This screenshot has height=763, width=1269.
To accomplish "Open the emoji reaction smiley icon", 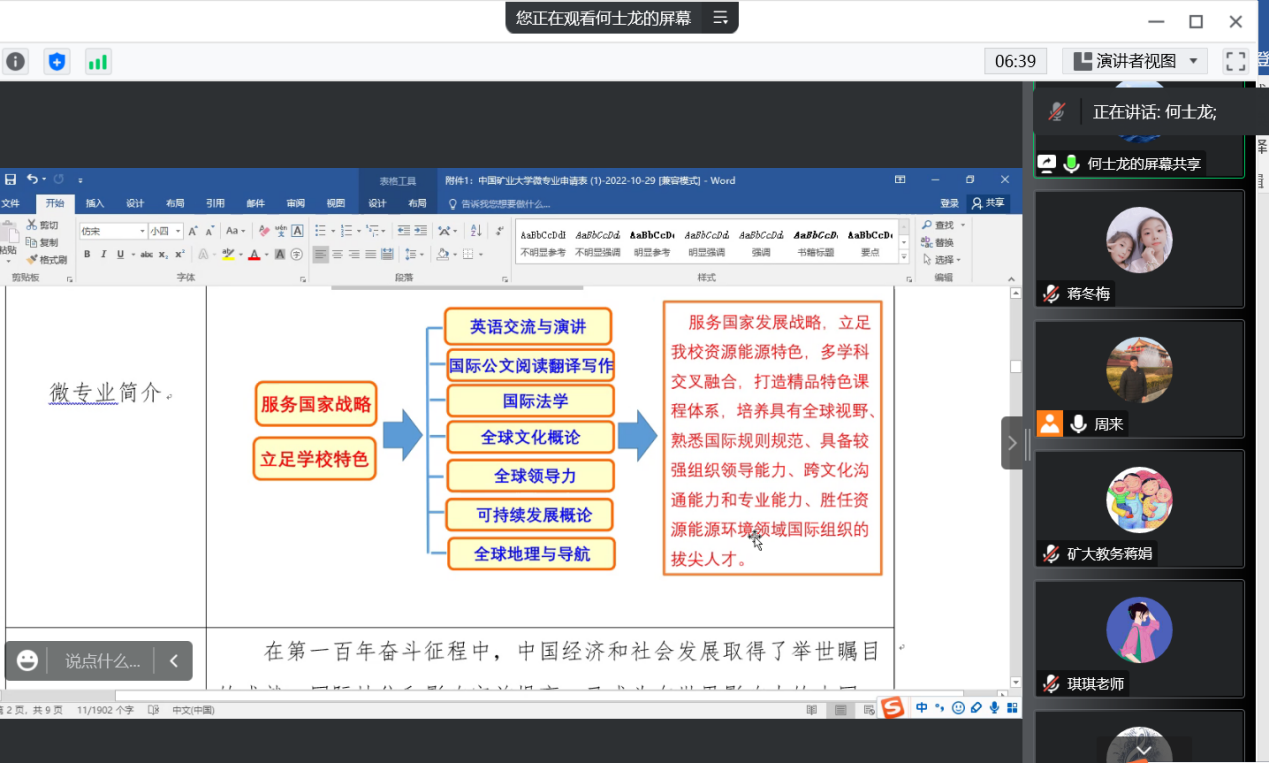I will click(x=28, y=661).
